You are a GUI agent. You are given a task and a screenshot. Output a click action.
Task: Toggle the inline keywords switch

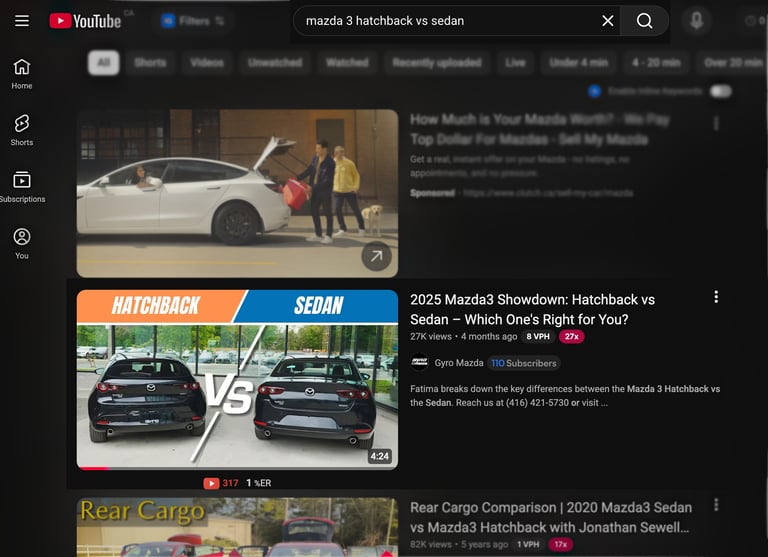pyautogui.click(x=720, y=91)
